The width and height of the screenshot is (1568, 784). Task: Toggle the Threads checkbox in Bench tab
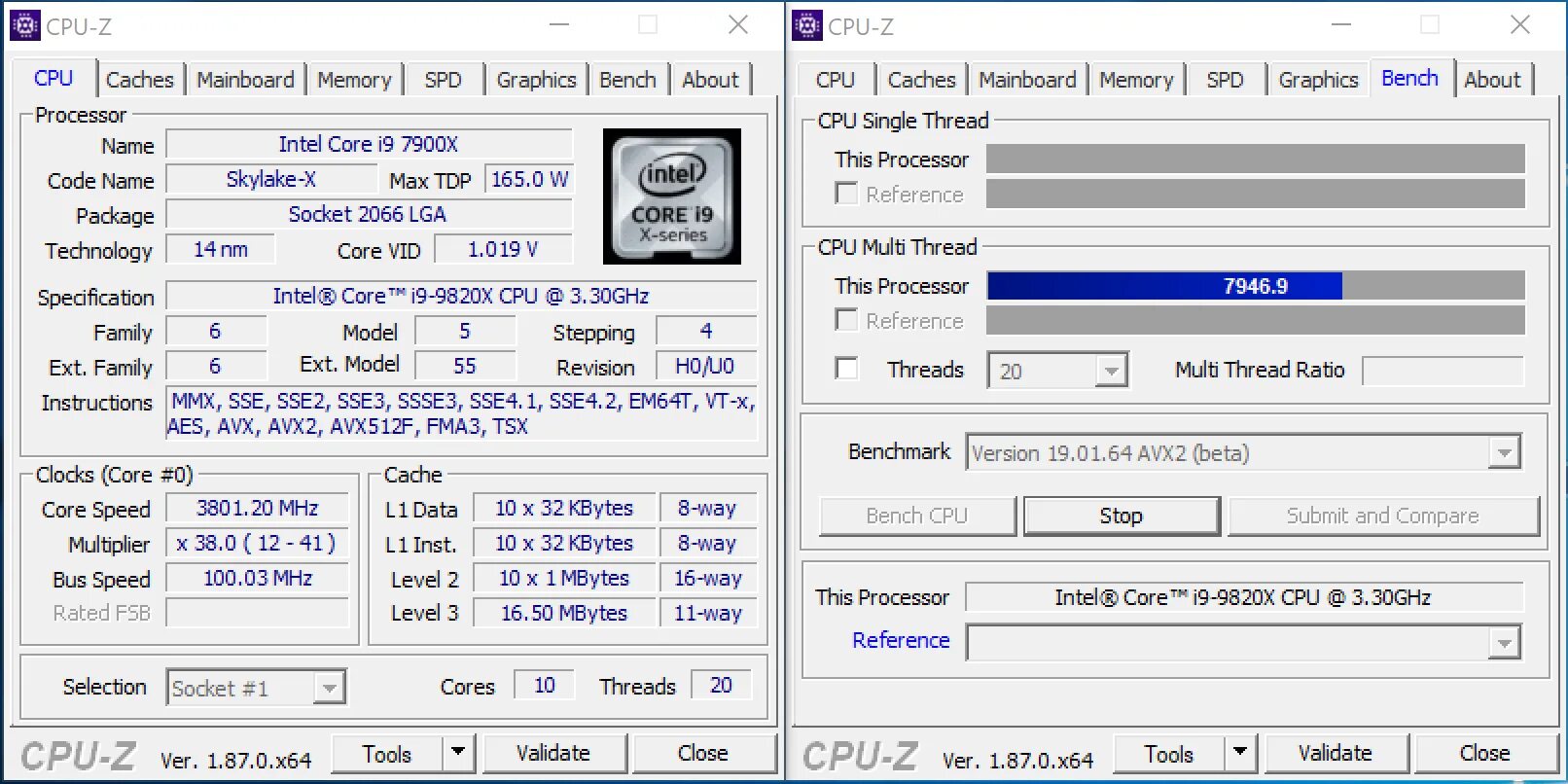847,369
